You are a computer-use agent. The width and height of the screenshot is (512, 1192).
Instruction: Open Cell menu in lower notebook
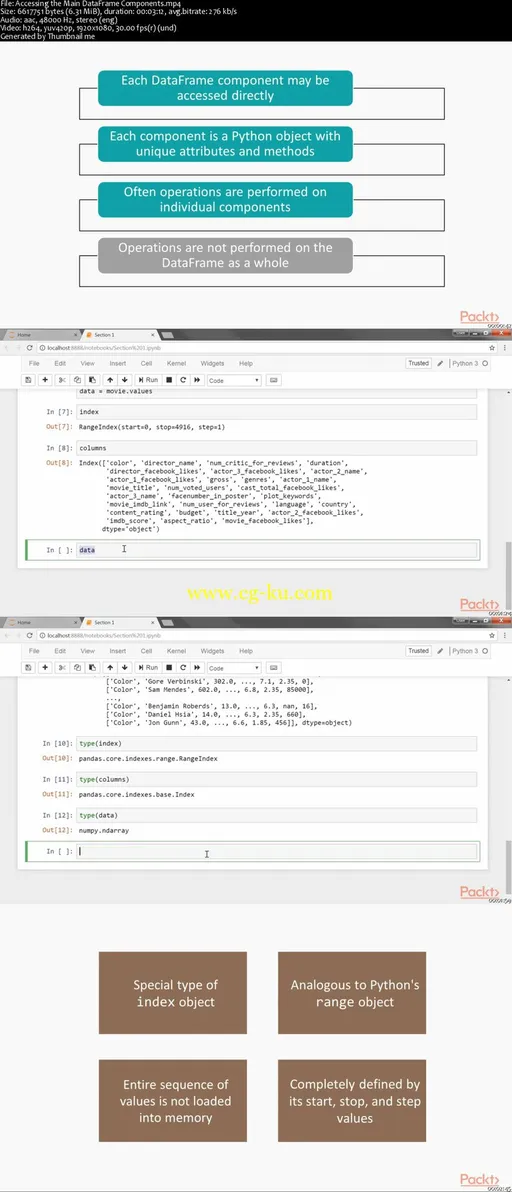[x=147, y=651]
